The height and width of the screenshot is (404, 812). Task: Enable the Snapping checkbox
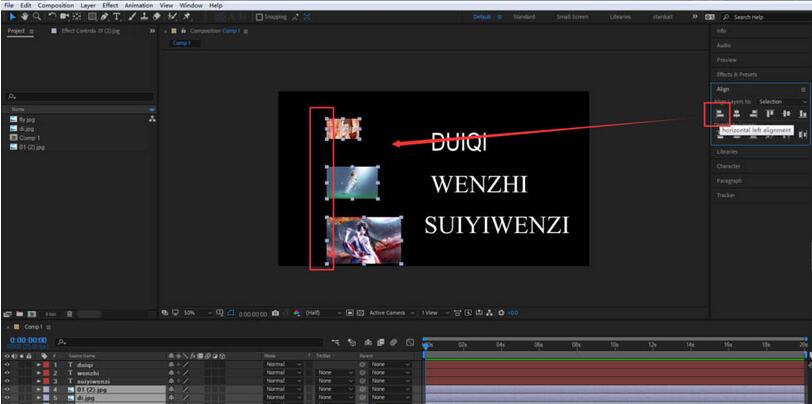[260, 17]
